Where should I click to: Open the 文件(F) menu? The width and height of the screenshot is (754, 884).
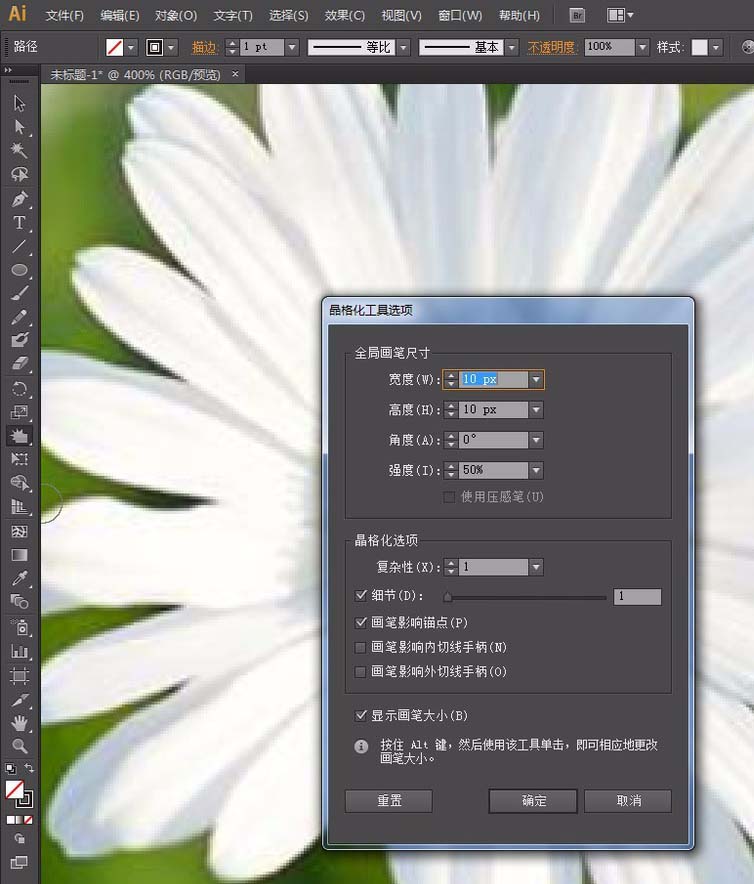tap(64, 16)
